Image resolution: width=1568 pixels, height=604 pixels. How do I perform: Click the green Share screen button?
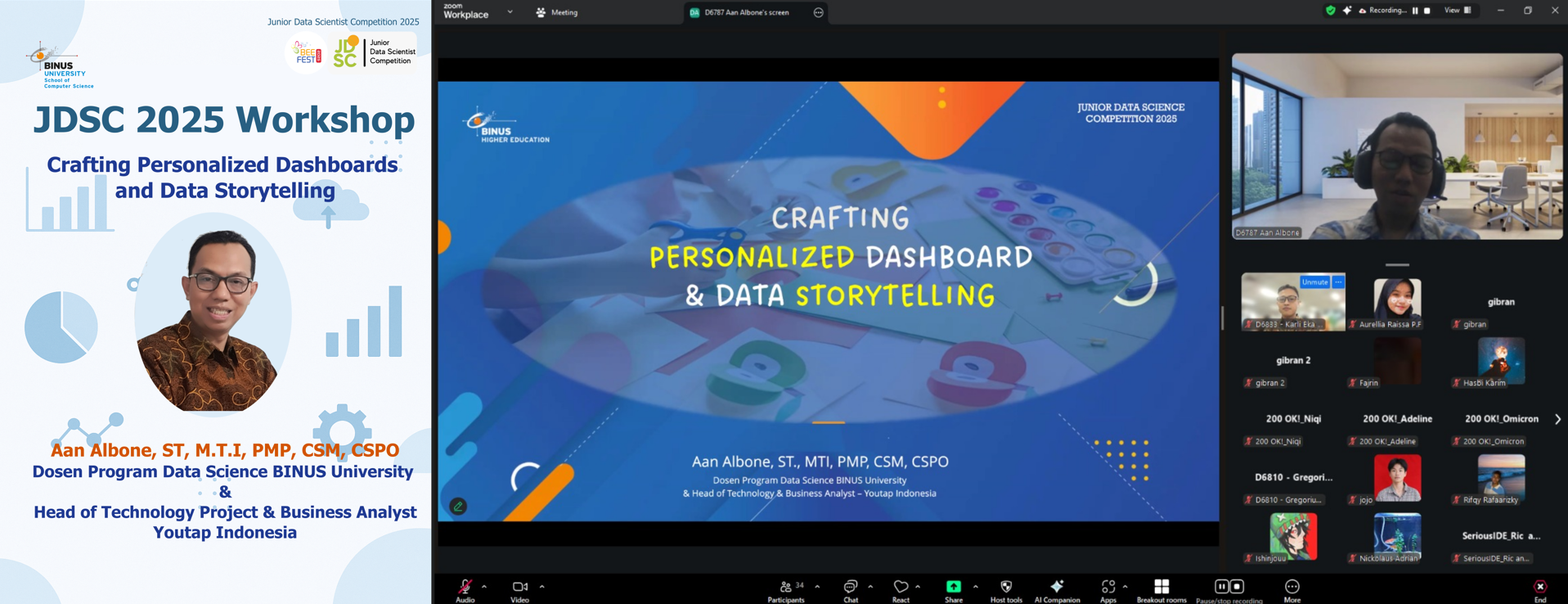(x=954, y=587)
